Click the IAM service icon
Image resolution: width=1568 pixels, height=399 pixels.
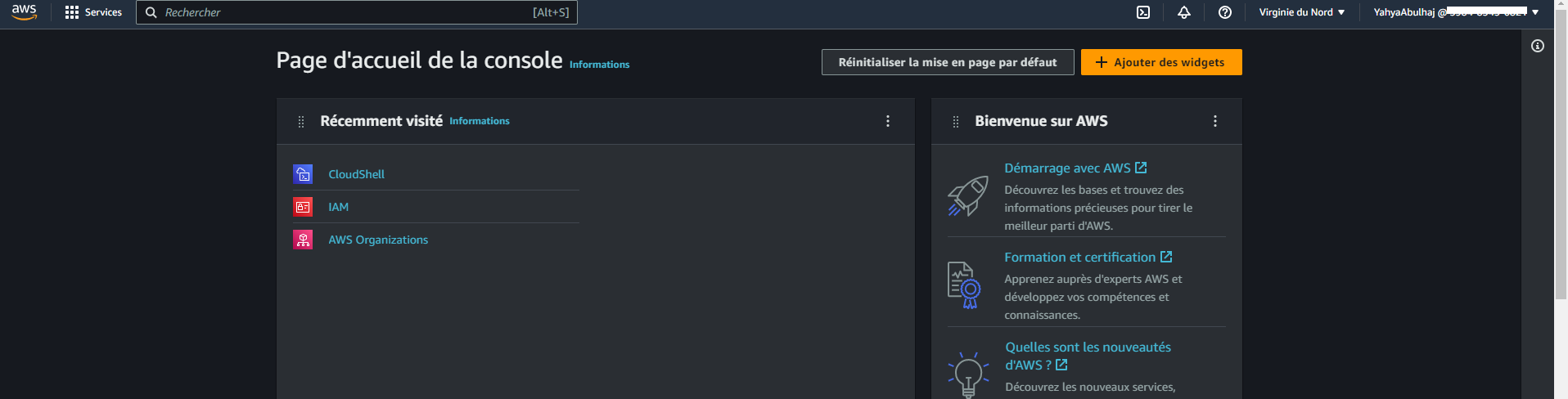[x=303, y=207]
